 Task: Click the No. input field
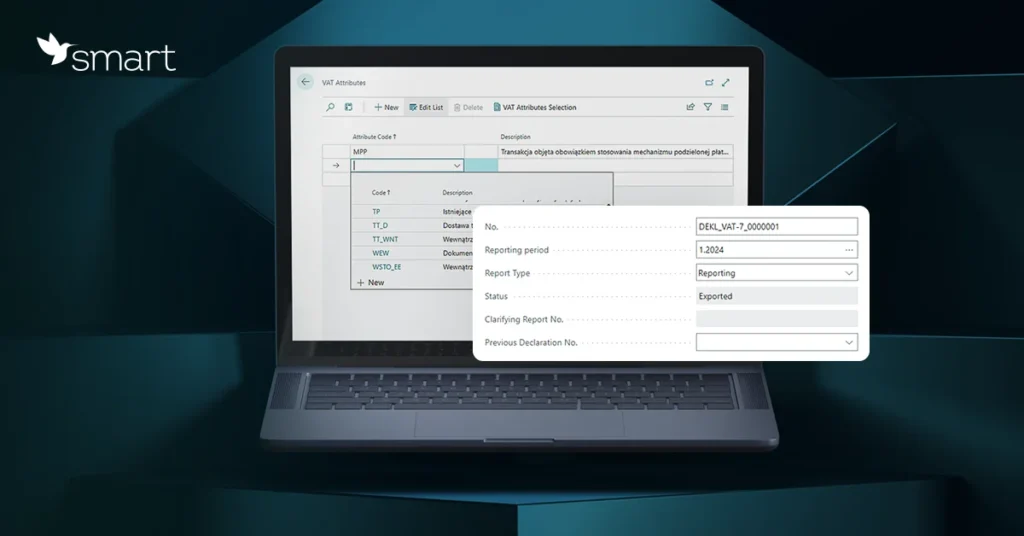tap(776, 227)
